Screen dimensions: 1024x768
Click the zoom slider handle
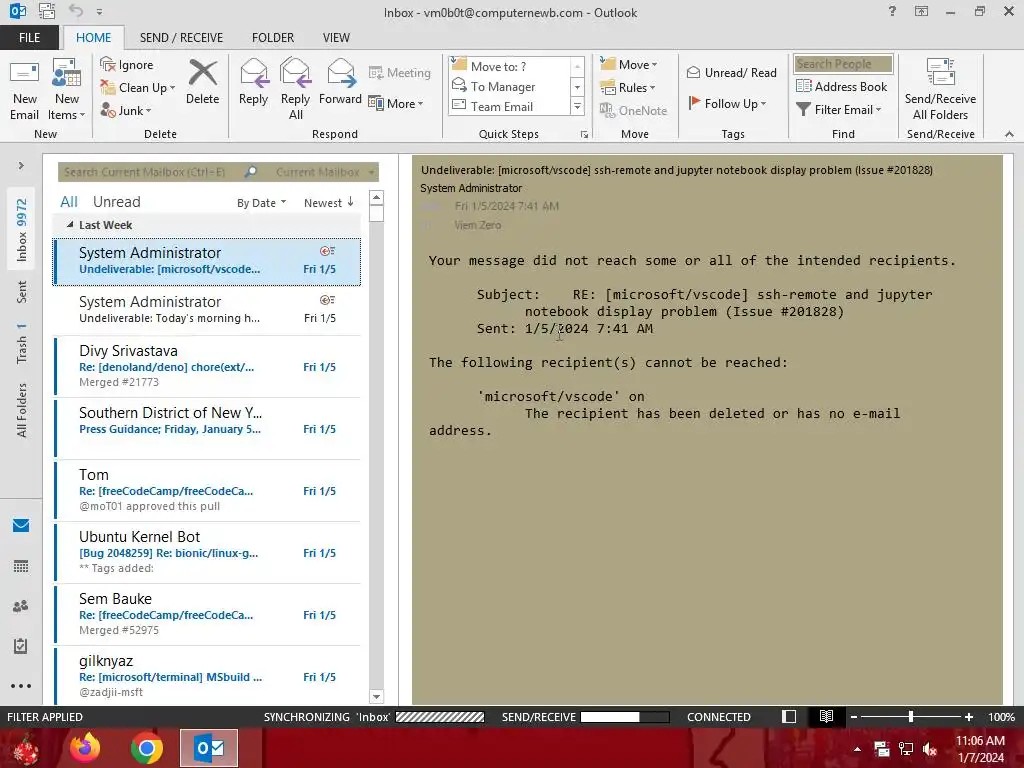coord(910,716)
